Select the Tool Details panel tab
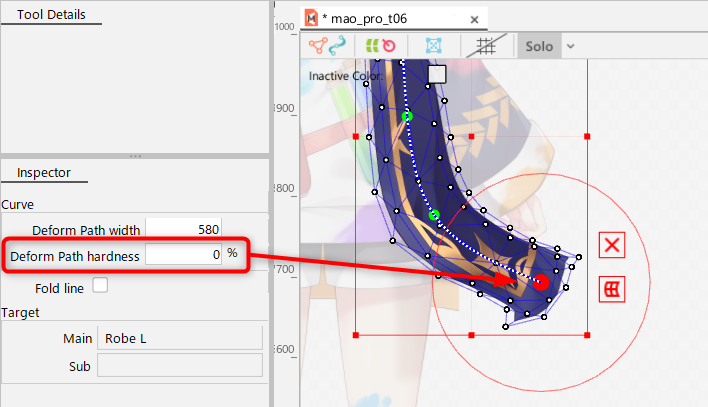 pos(51,15)
